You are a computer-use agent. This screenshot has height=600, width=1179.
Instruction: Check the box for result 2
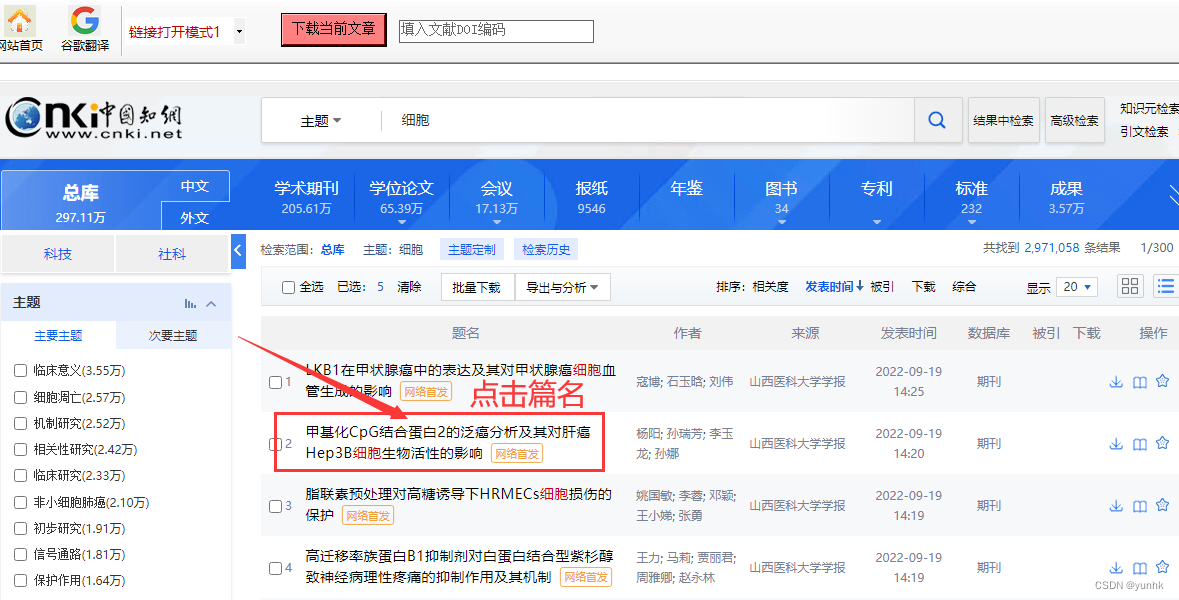(275, 444)
